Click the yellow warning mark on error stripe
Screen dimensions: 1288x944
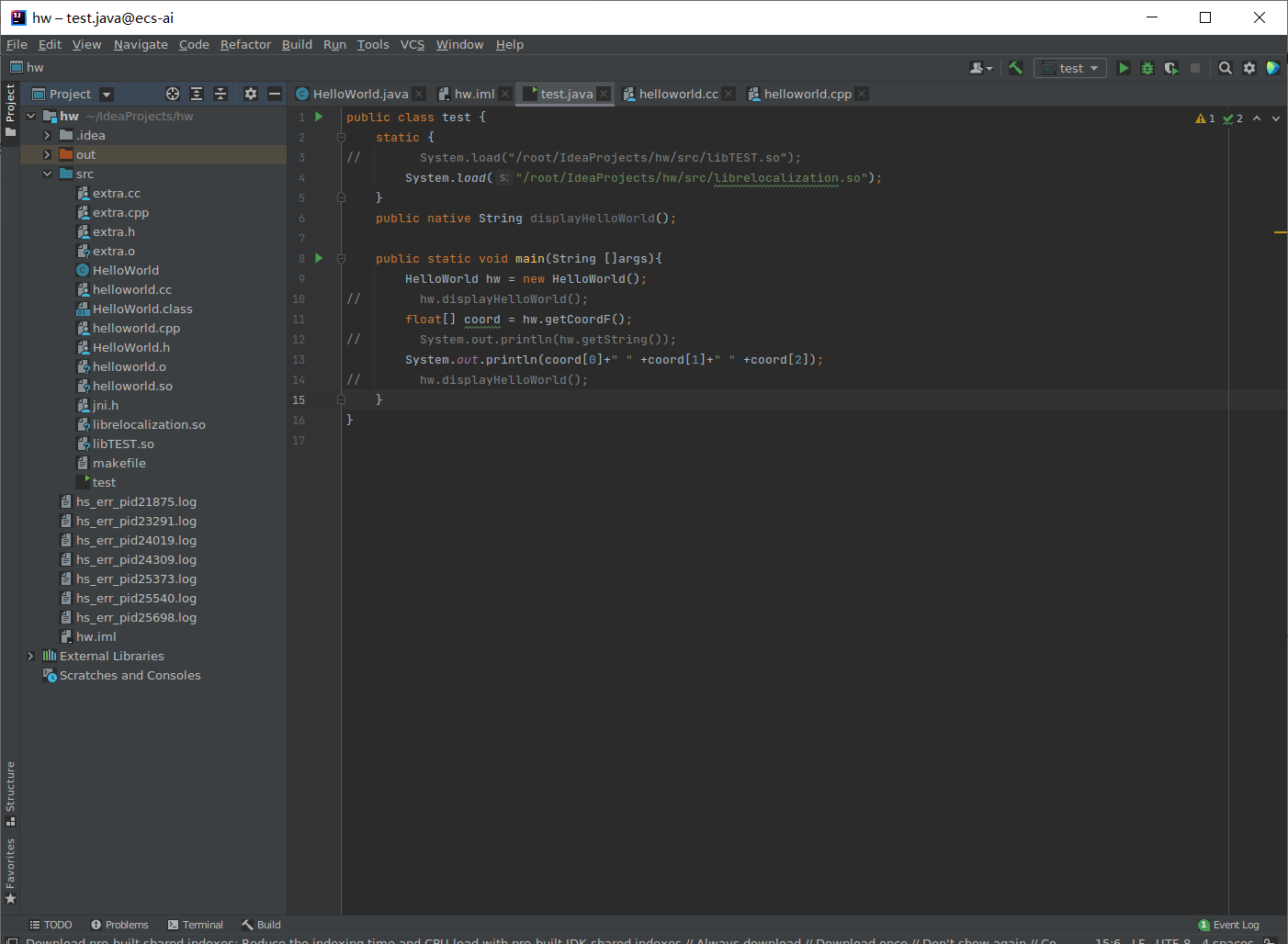[x=1281, y=232]
